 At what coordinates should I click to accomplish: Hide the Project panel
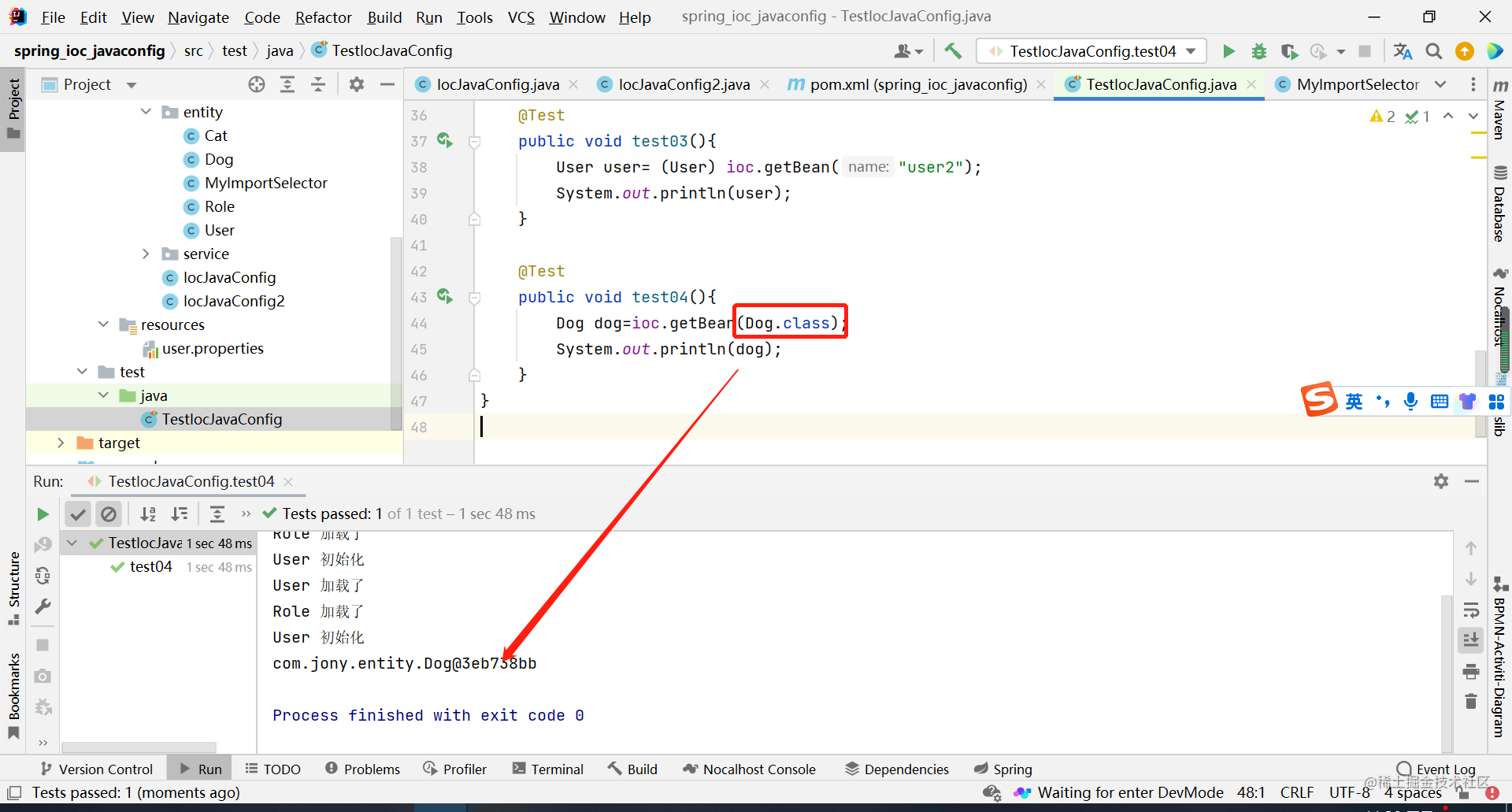tap(387, 84)
